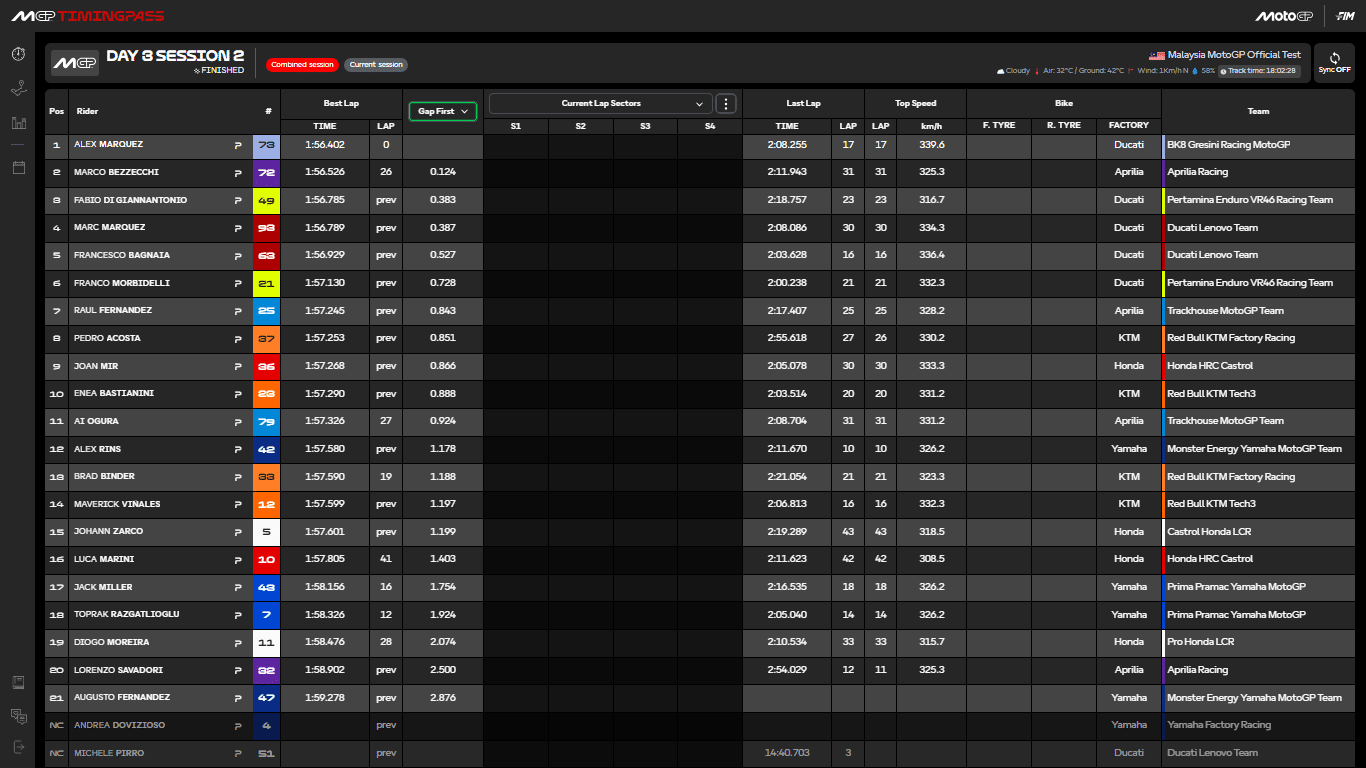Click Franco Morbidelli's yellow number 21 badge

click(266, 283)
